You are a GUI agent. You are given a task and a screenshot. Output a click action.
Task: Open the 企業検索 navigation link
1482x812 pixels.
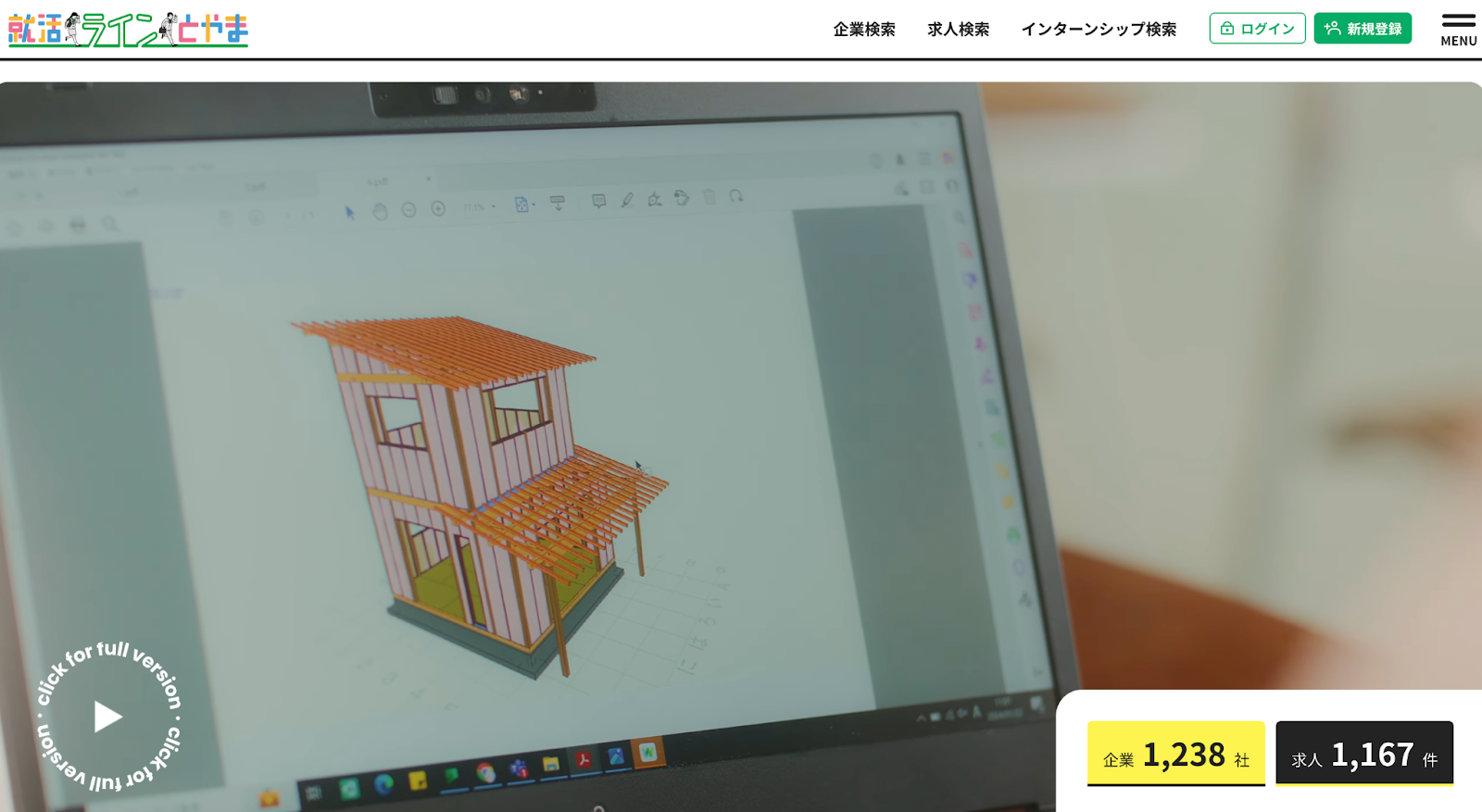864,29
